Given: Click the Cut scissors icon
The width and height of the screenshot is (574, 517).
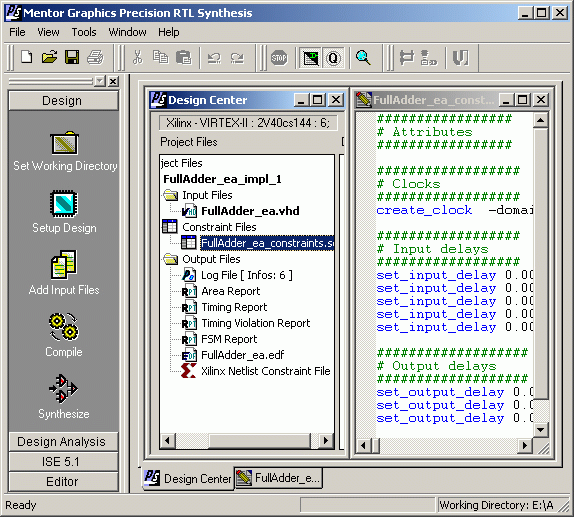Looking at the screenshot, I should [x=138, y=57].
